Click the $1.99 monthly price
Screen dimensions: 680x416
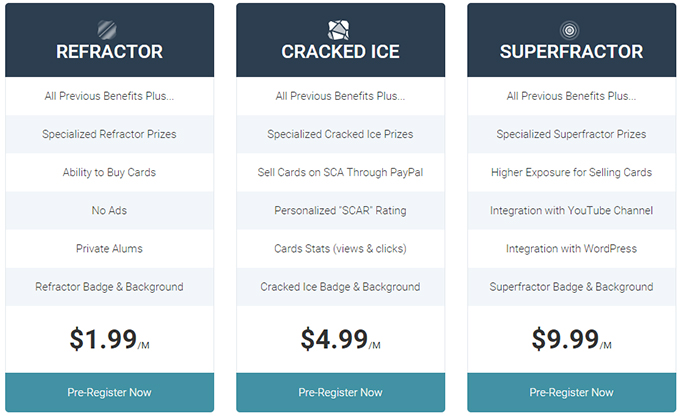tap(109, 339)
